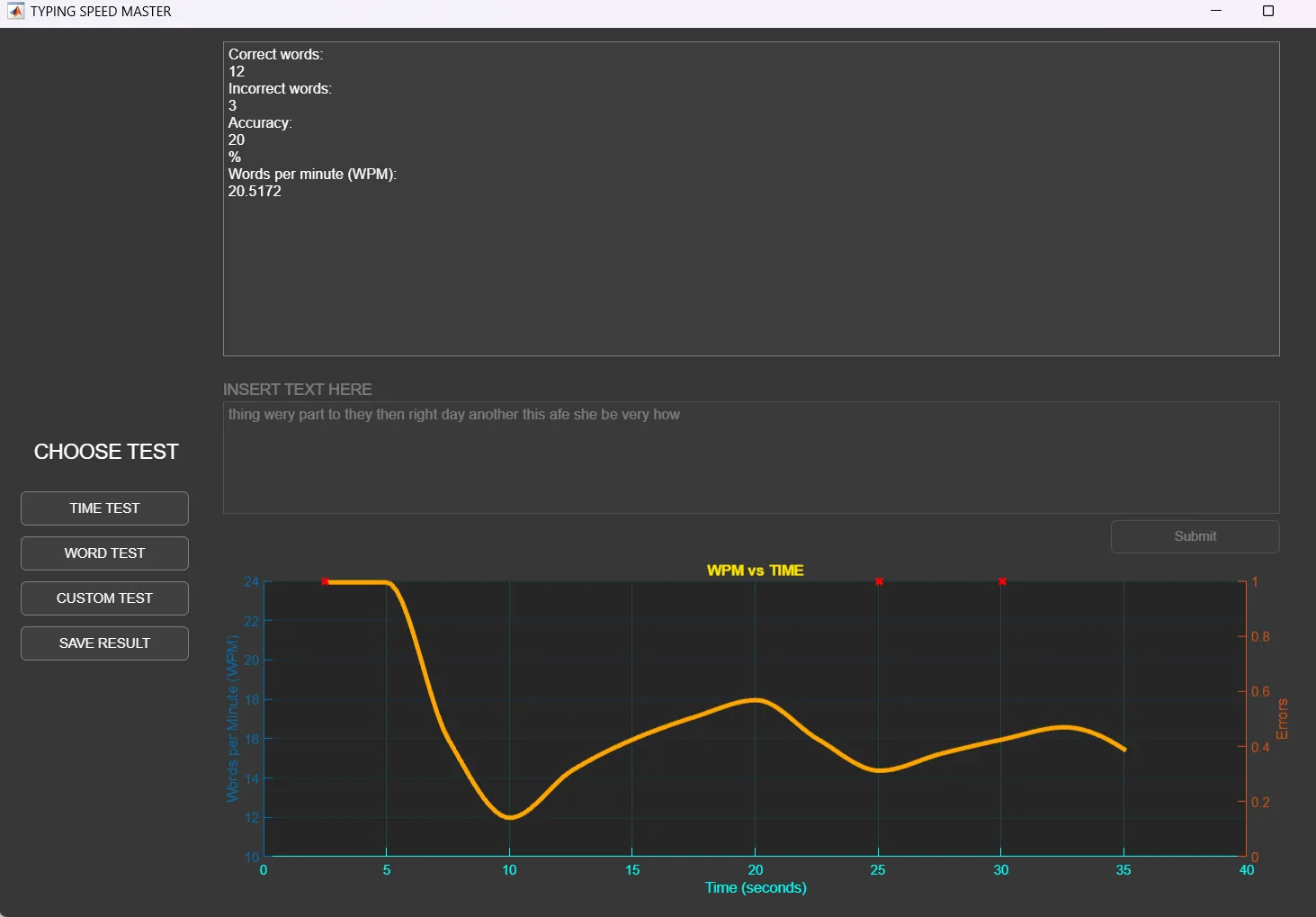Open the CUSTOM TEST option
This screenshot has width=1316, height=917.
pos(104,598)
